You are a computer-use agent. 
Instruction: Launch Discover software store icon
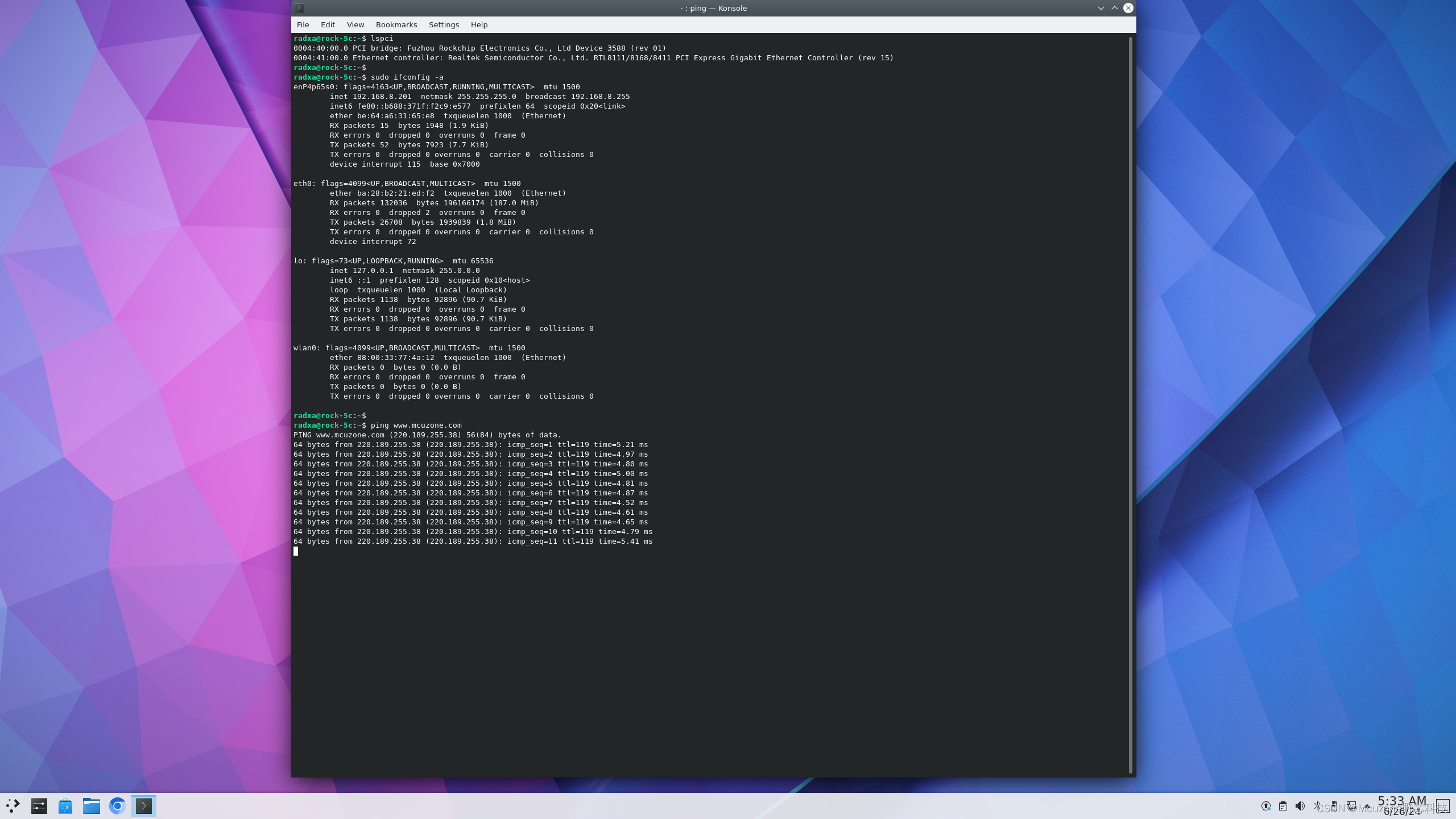[x=65, y=805]
